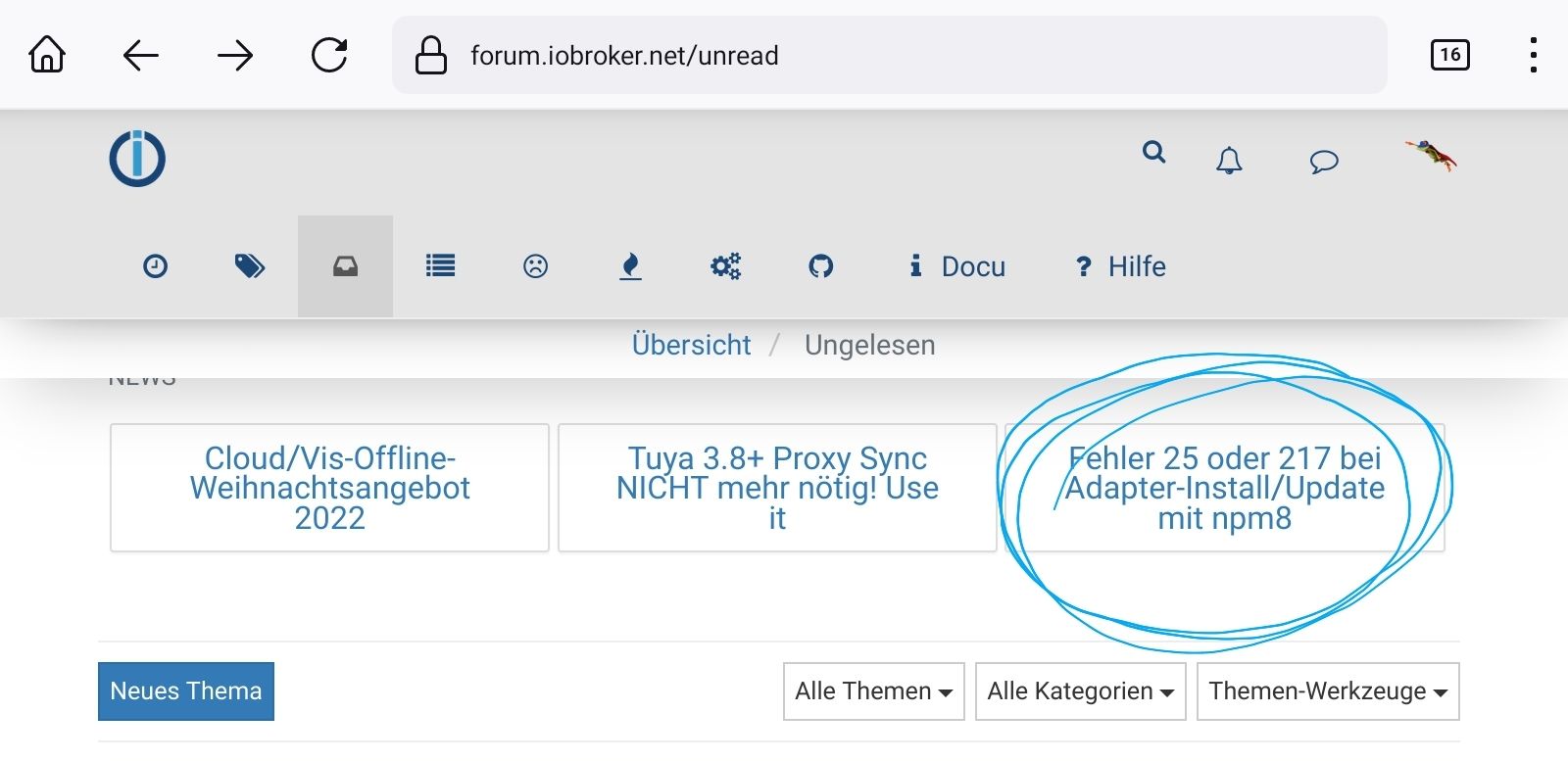Open the recent topics clock icon

155,266
